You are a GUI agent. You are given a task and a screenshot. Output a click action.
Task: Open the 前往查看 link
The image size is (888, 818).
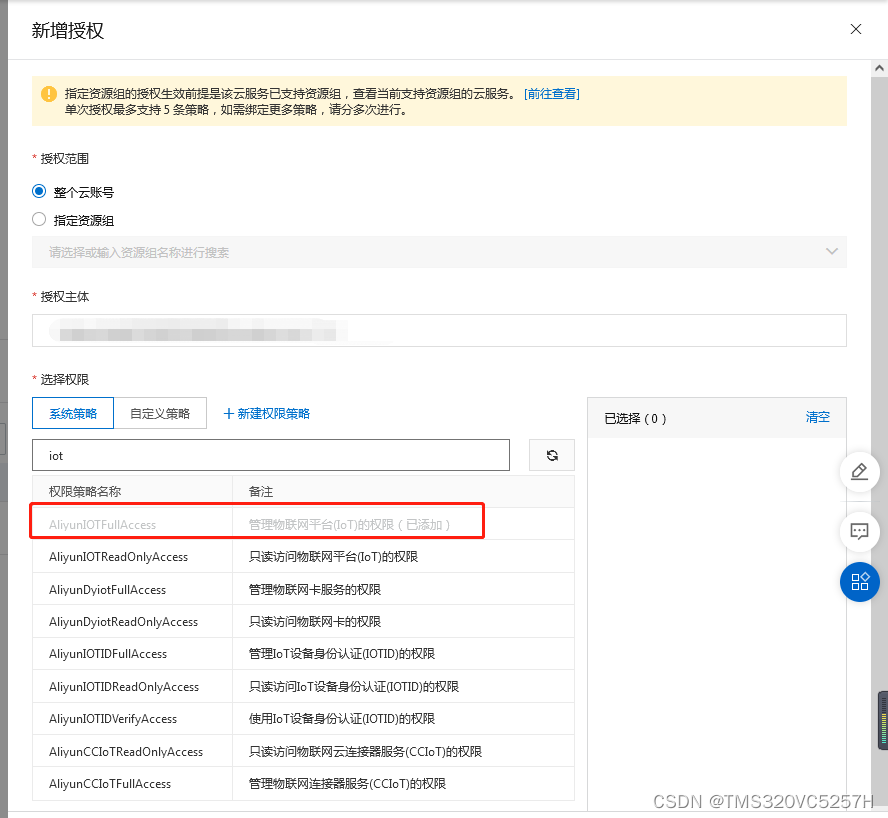[x=552, y=93]
